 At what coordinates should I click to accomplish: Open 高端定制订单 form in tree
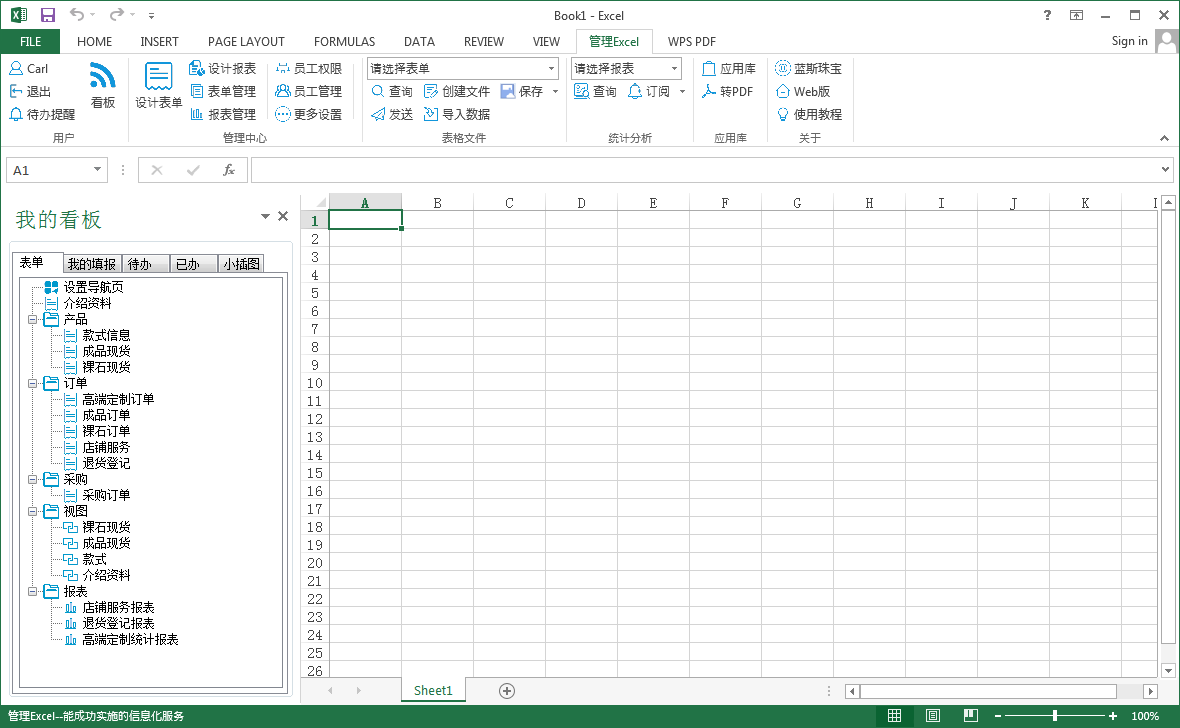point(118,399)
